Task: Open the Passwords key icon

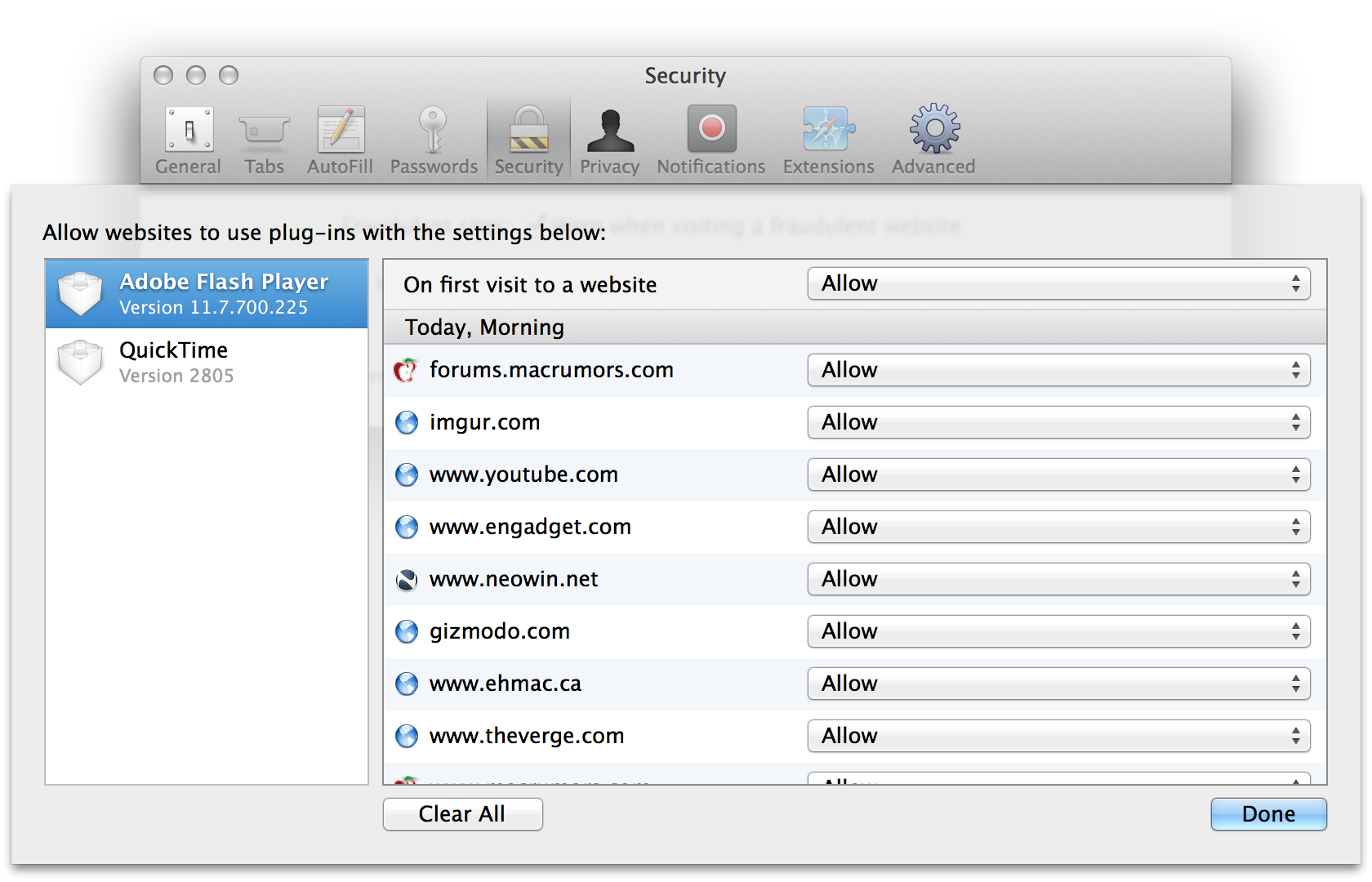Action: 434,131
